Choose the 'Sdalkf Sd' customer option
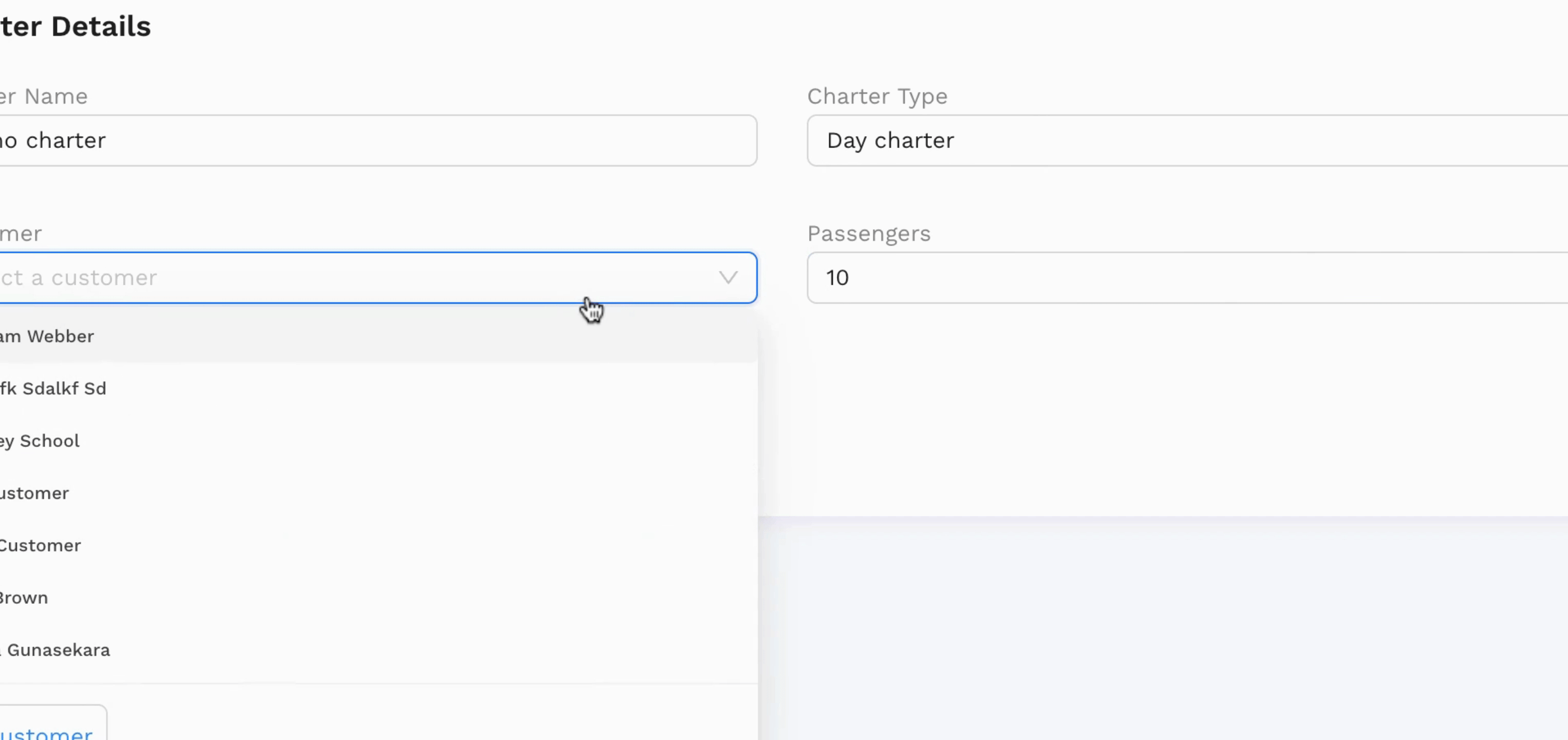 point(379,388)
